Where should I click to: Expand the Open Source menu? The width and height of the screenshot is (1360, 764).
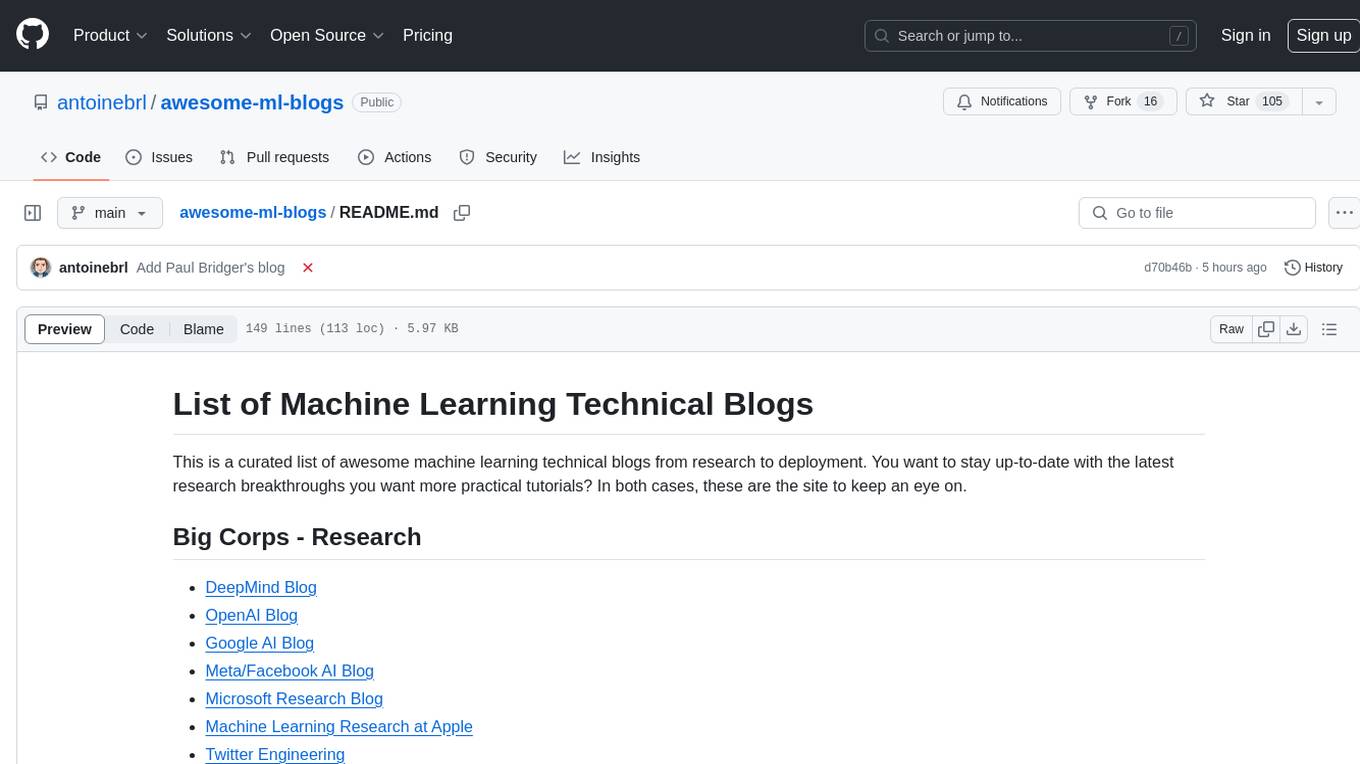tap(327, 35)
